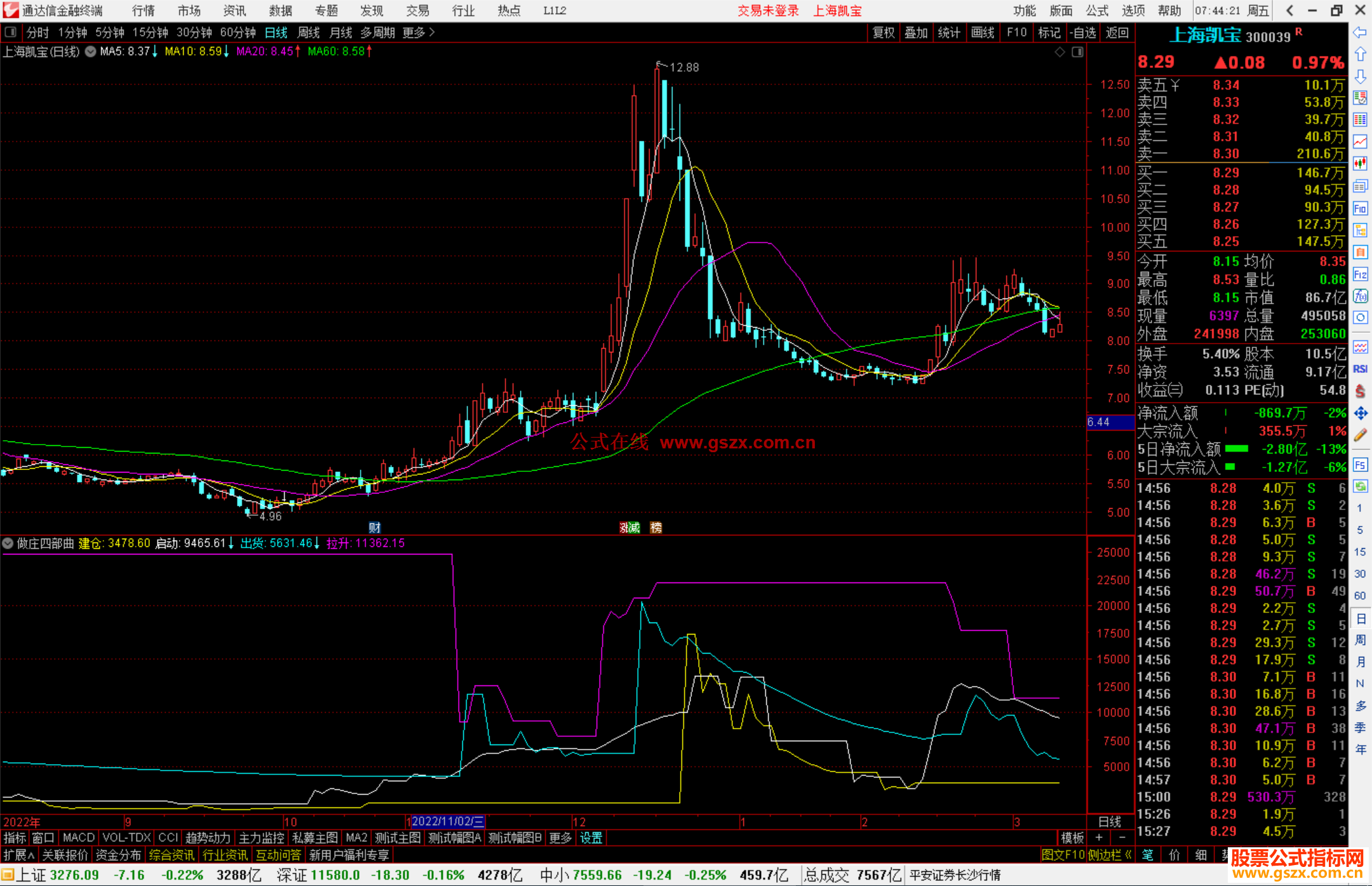Open the f(x) formula icon in sidebar

click(x=1360, y=296)
